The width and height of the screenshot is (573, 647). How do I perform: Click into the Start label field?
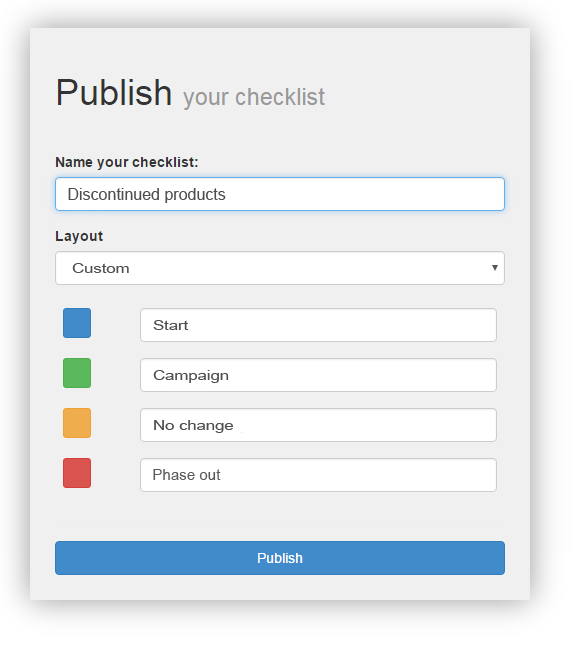click(318, 325)
